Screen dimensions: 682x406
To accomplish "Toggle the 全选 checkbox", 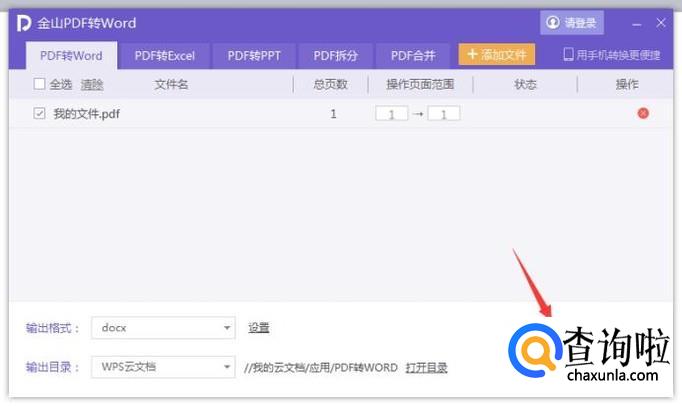I will pos(39,84).
